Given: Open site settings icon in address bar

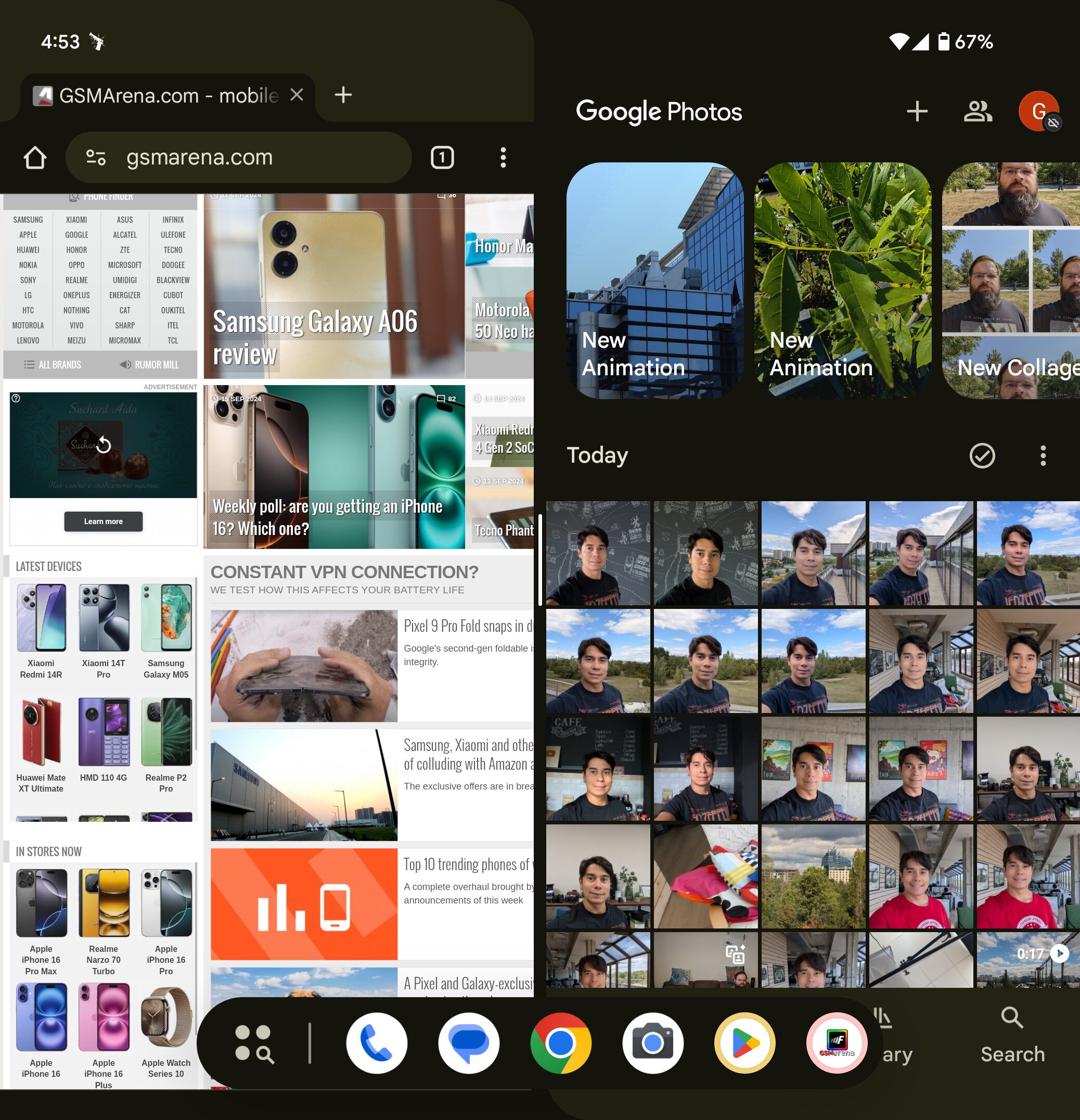Looking at the screenshot, I should [96, 157].
